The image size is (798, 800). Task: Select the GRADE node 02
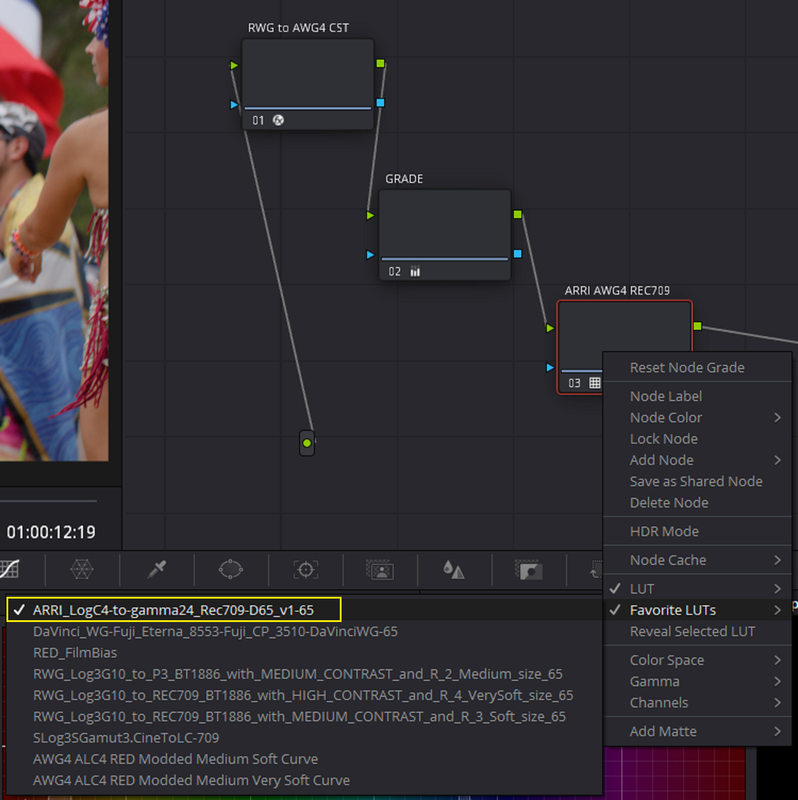click(444, 235)
